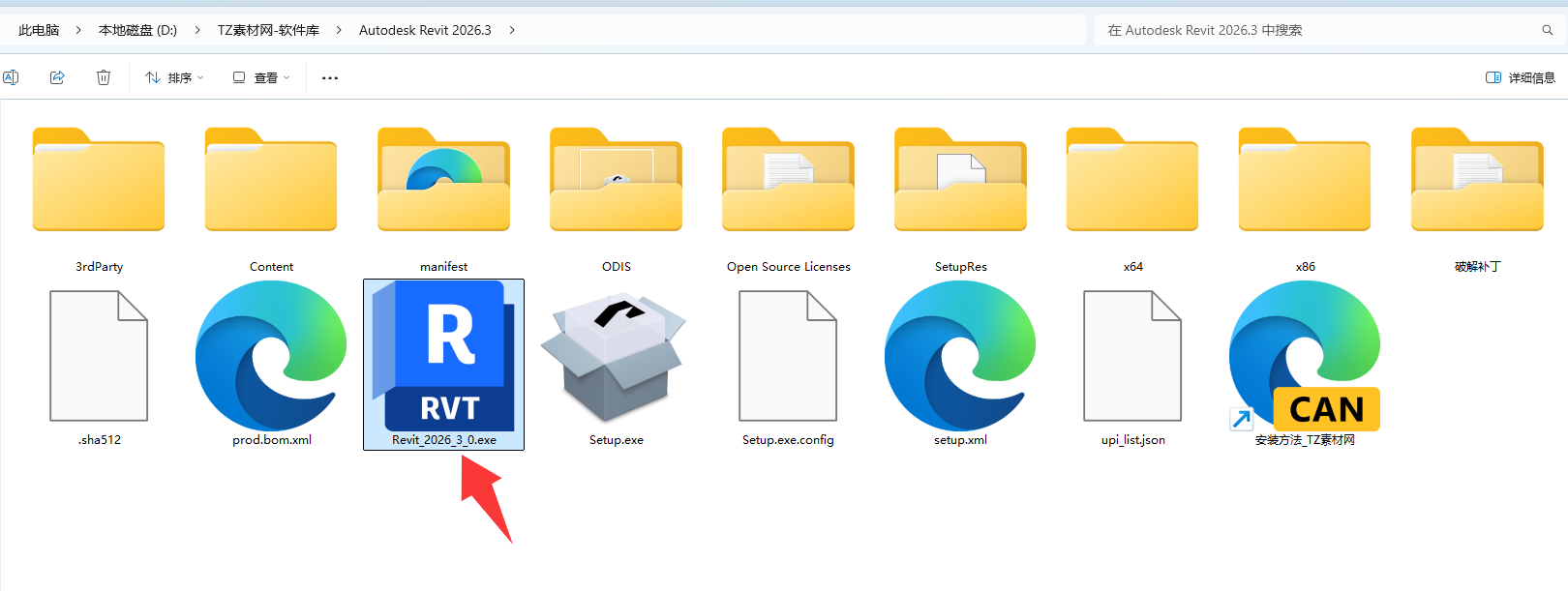Click the Share toolbar icon
This screenshot has height=591, width=1568.
pyautogui.click(x=57, y=77)
